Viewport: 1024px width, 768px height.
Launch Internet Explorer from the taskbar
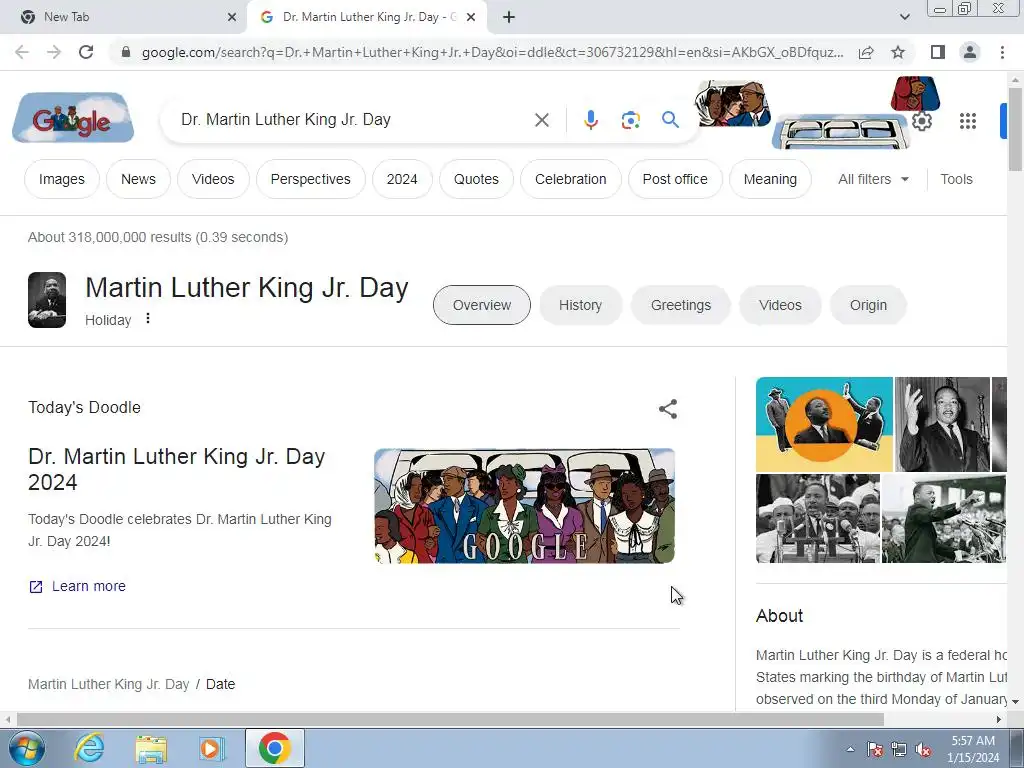tap(89, 748)
